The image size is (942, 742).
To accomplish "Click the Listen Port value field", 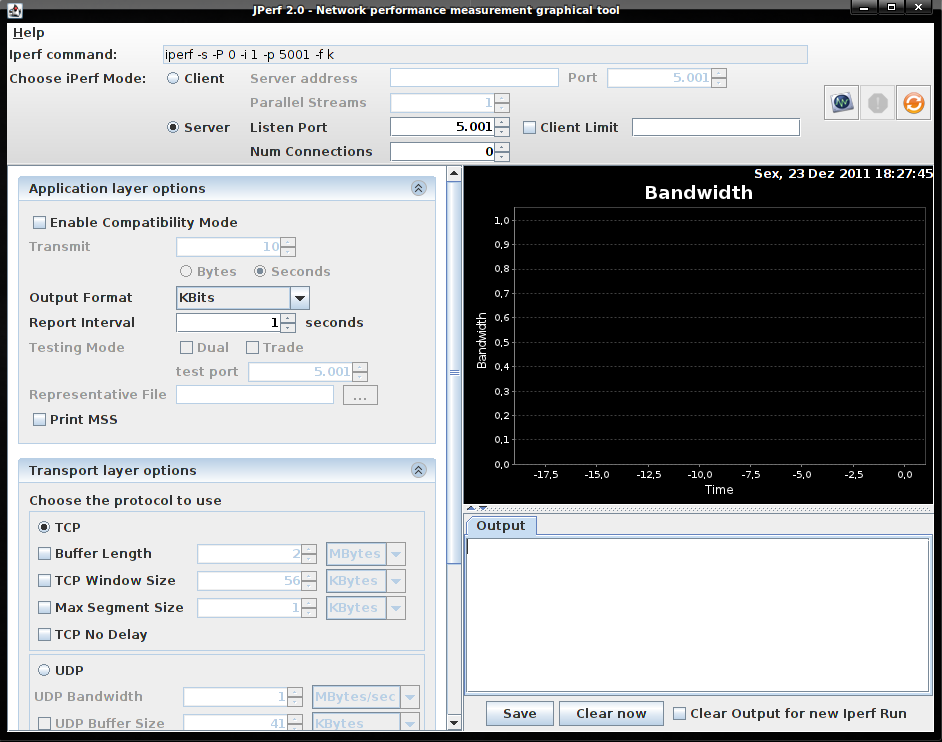I will tap(442, 127).
